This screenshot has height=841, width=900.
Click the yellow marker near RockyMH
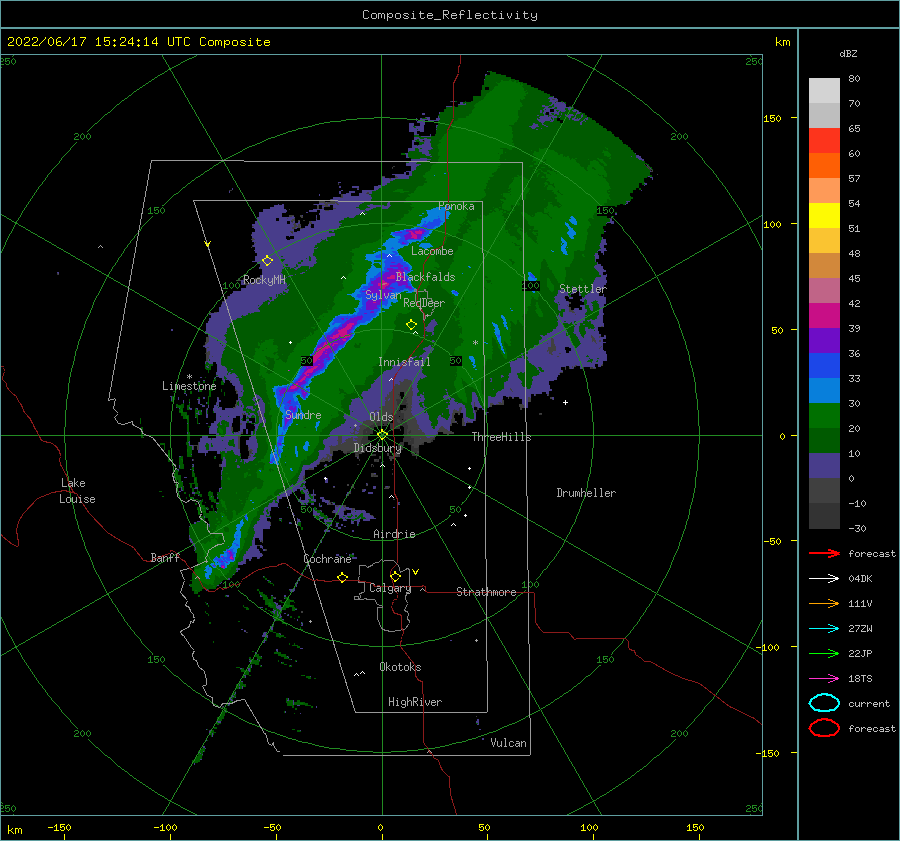[x=267, y=261]
